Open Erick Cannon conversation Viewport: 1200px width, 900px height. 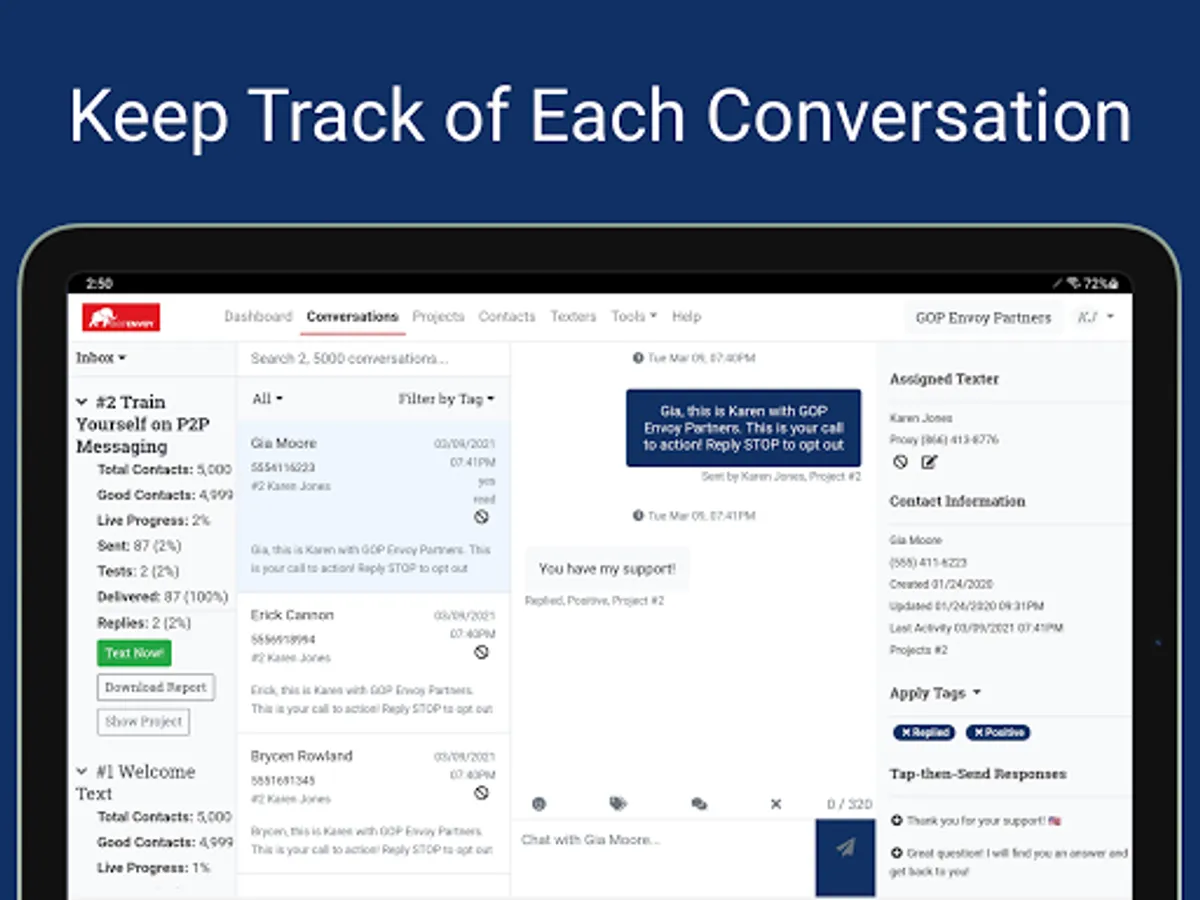click(373, 663)
